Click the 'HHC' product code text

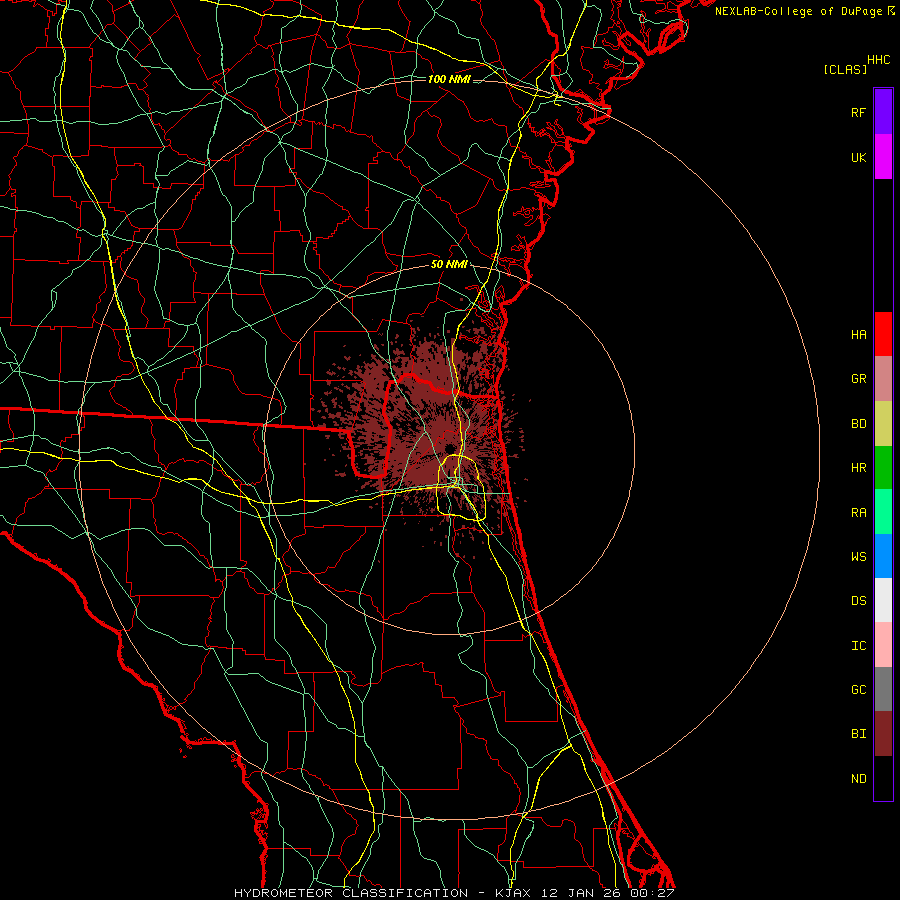pyautogui.click(x=879, y=60)
